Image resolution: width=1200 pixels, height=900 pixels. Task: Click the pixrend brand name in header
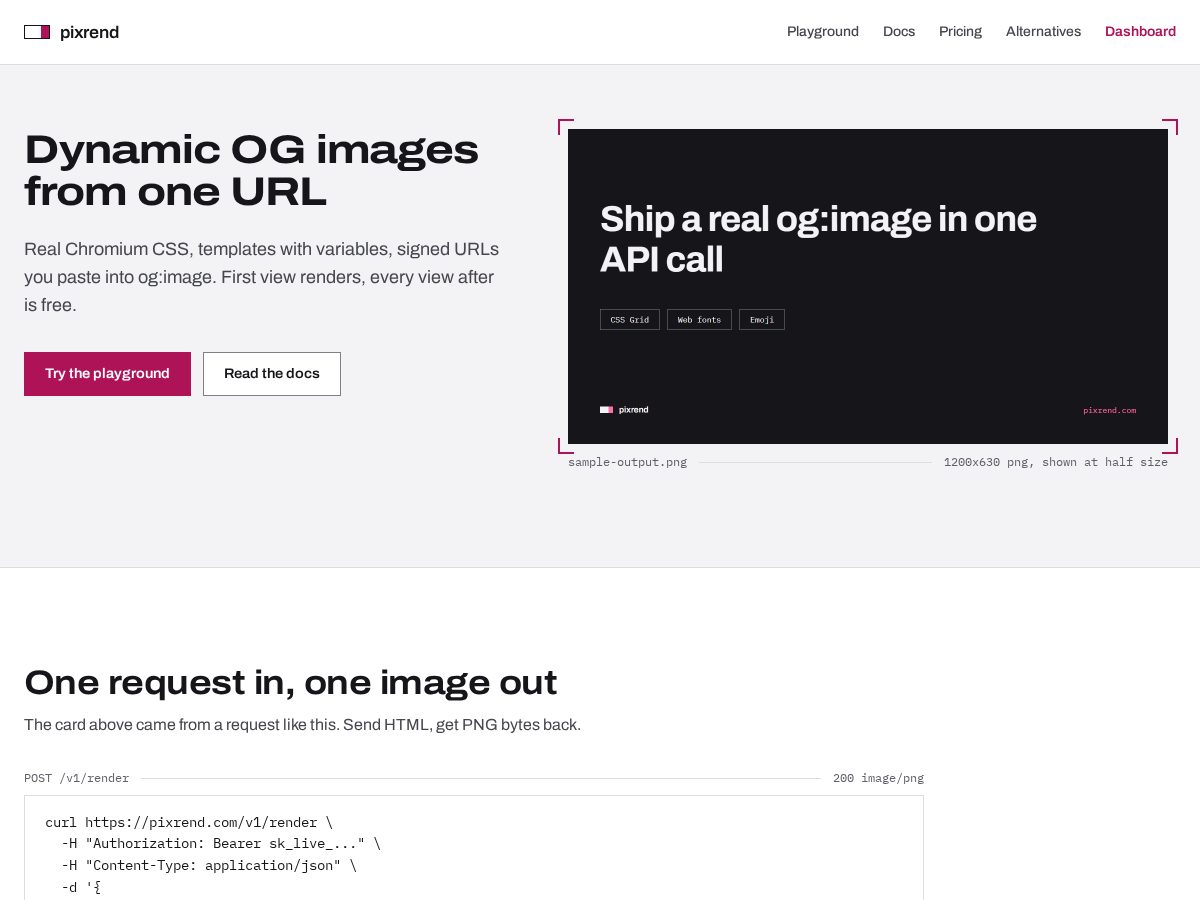(x=89, y=32)
